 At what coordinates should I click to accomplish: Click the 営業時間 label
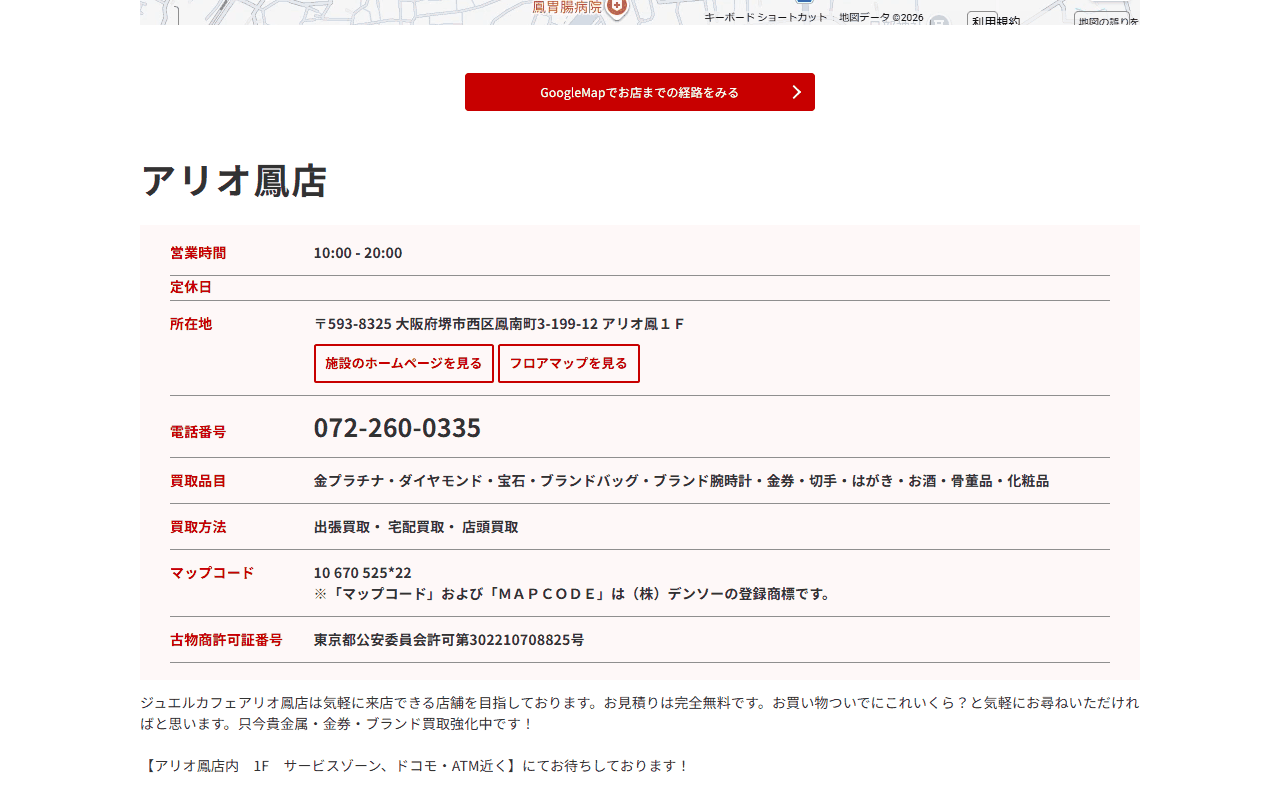tap(198, 253)
